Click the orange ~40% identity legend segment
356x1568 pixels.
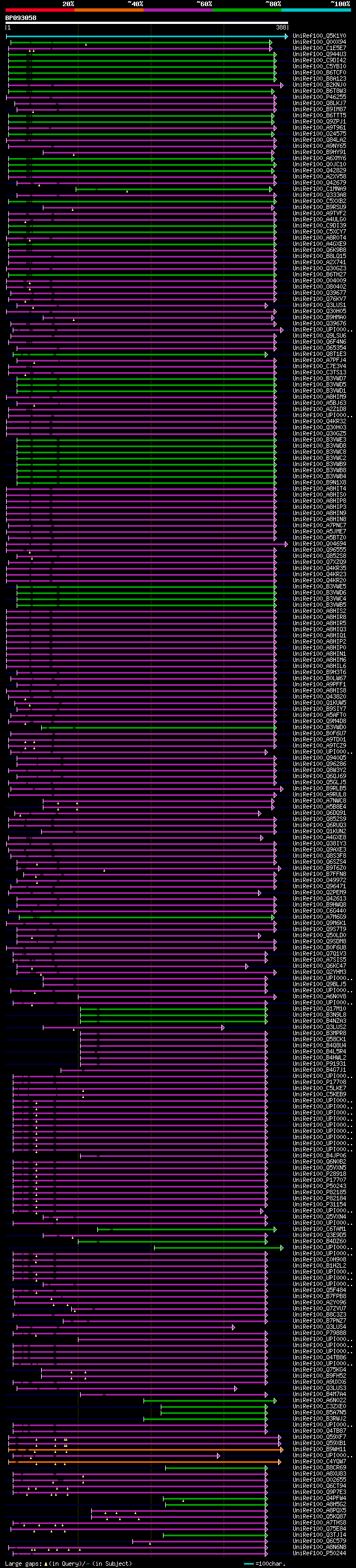pyautogui.click(x=109, y=10)
